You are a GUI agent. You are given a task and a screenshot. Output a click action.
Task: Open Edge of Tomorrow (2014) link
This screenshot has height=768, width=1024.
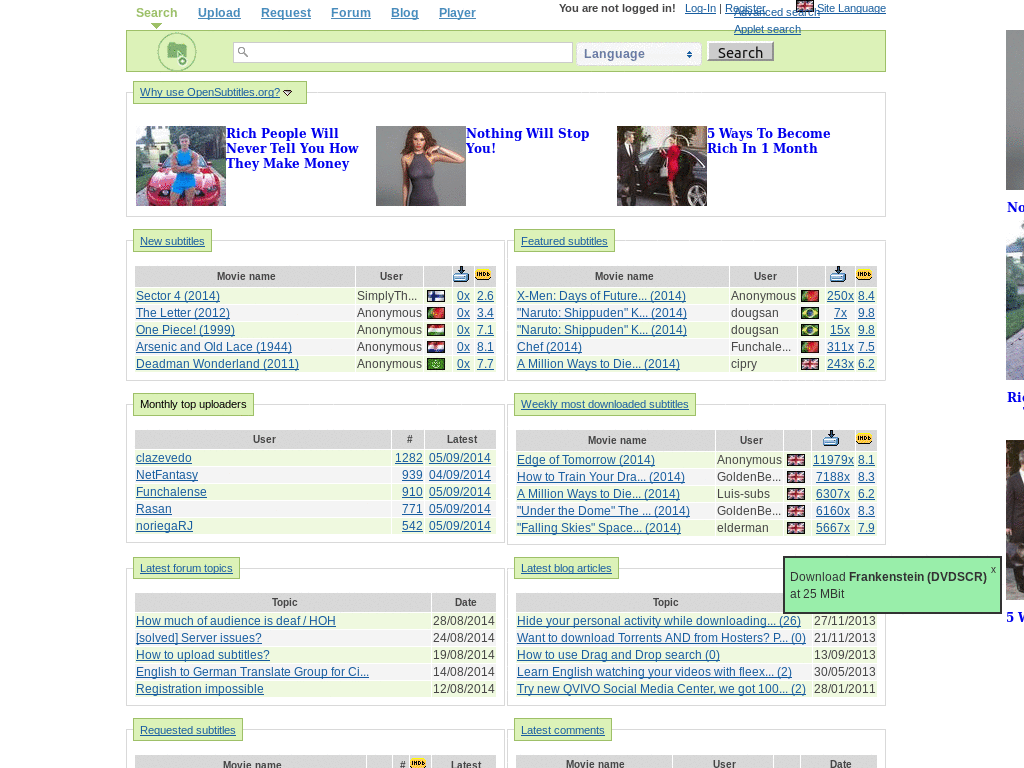coord(586,460)
